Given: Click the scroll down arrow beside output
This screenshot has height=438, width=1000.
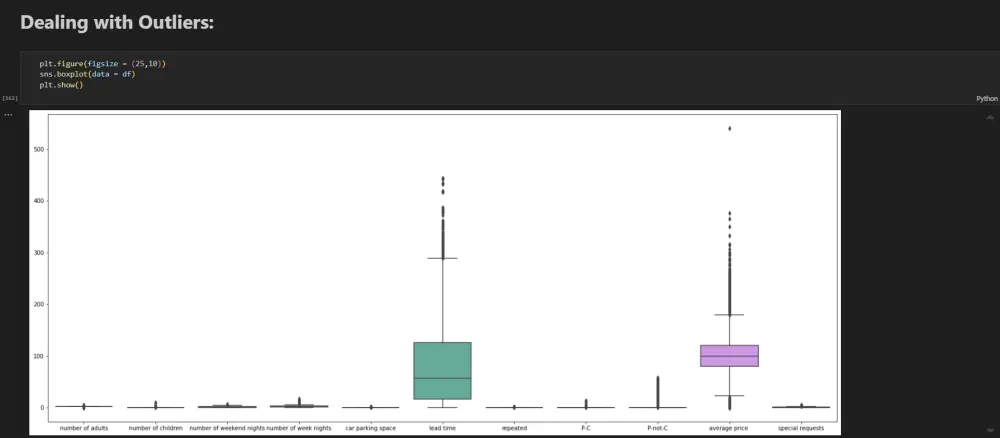Looking at the screenshot, I should point(990,430).
